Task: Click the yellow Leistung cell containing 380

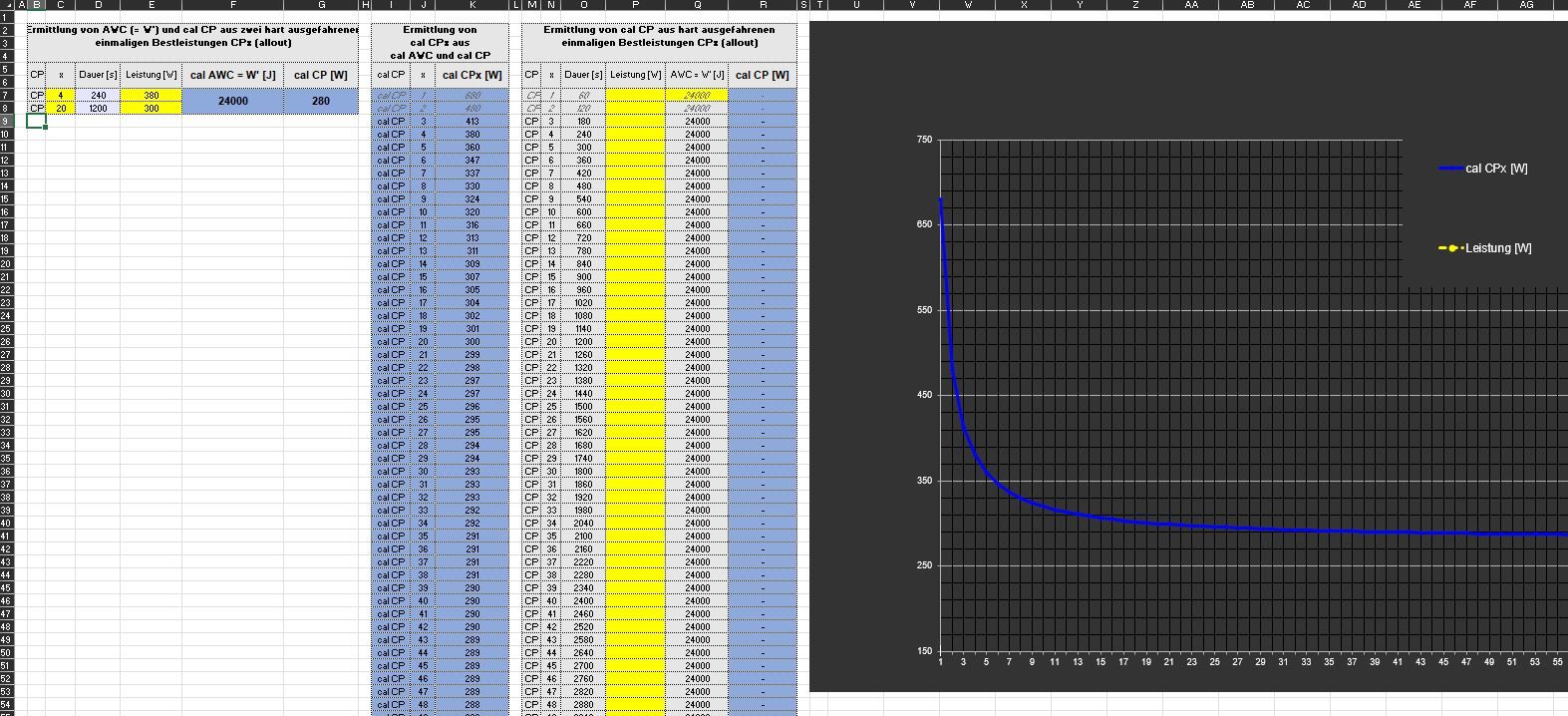Action: click(151, 96)
